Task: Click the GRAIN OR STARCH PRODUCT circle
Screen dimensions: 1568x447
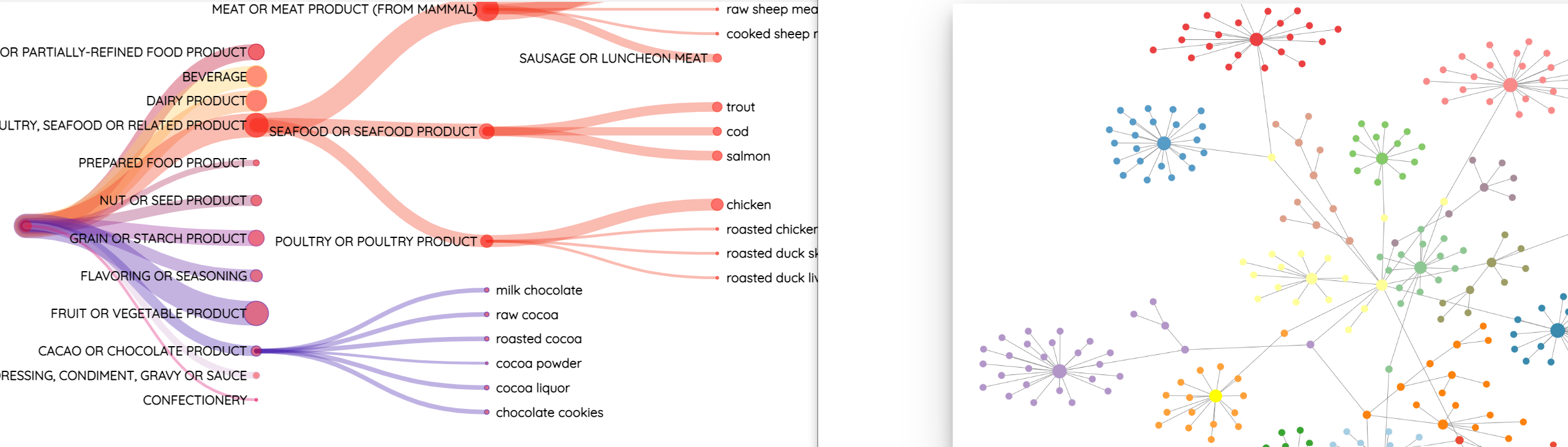Action: point(256,238)
